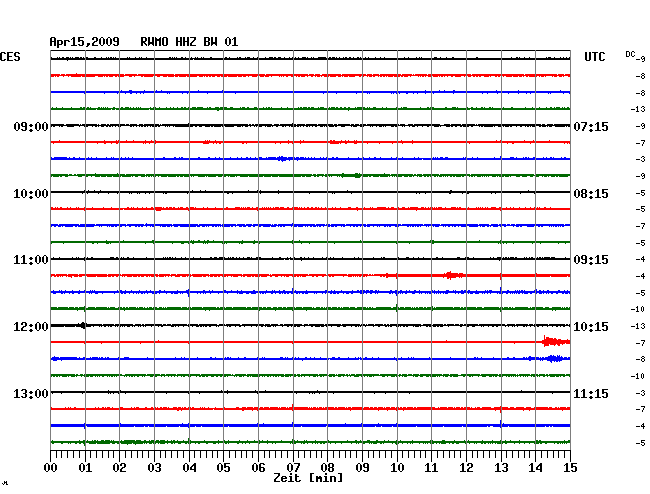650x494 pixels.
Task: Click the date label "Apr15,2009"
Action: (x=85, y=42)
